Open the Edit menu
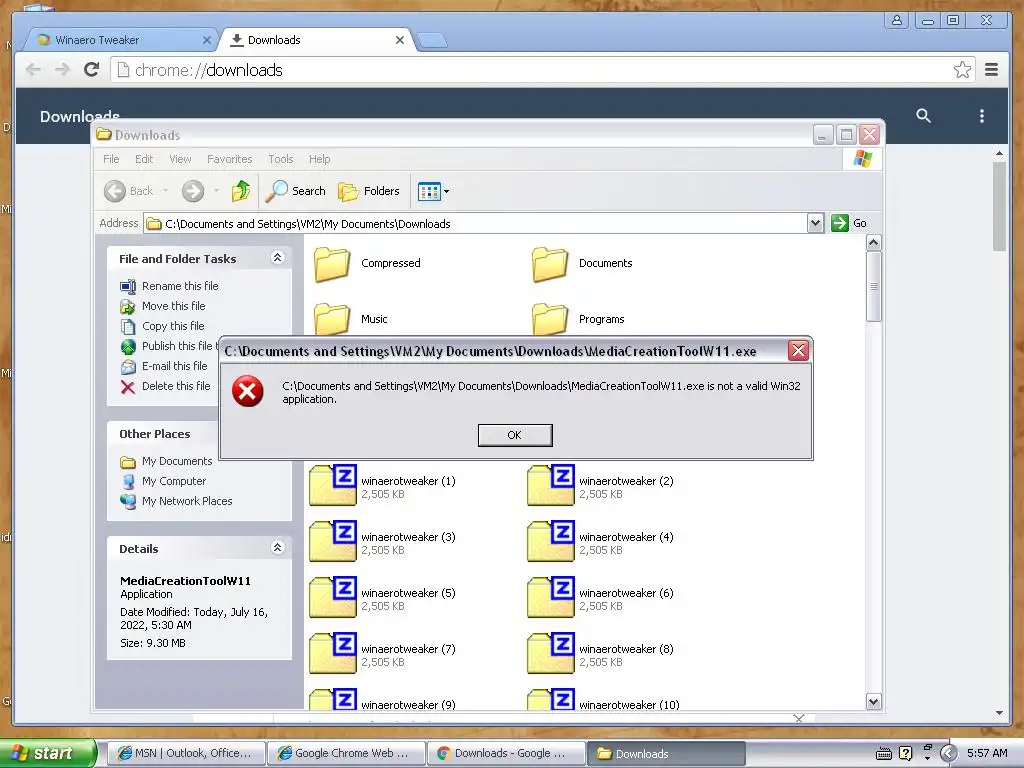This screenshot has height=768, width=1024. [x=144, y=159]
